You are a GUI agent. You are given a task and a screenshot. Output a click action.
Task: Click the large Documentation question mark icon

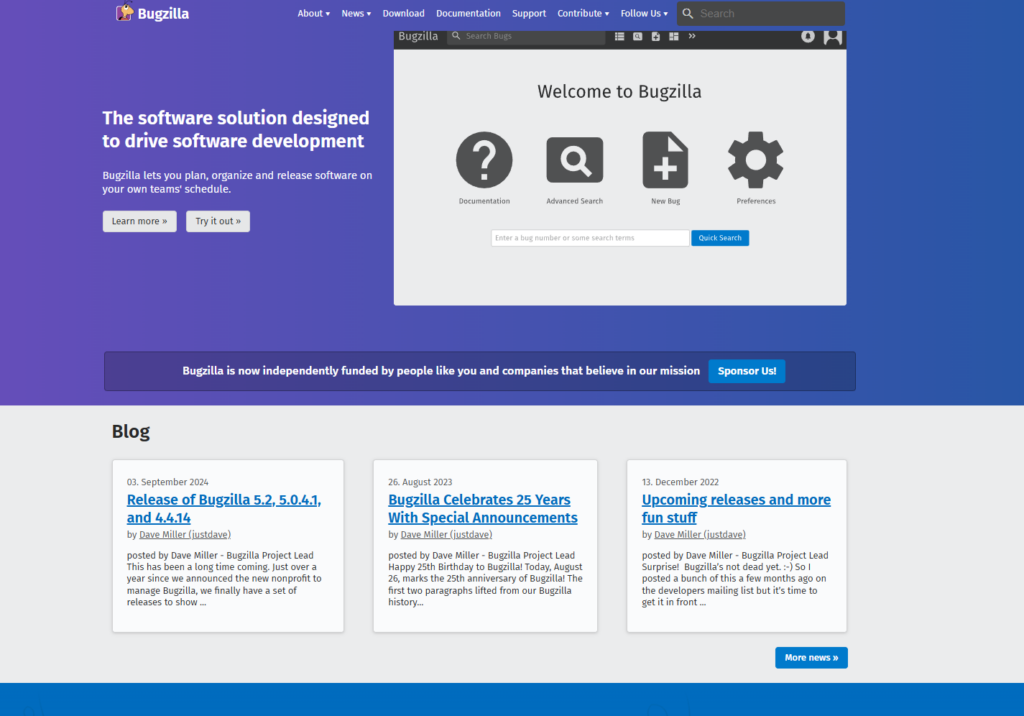coord(484,160)
